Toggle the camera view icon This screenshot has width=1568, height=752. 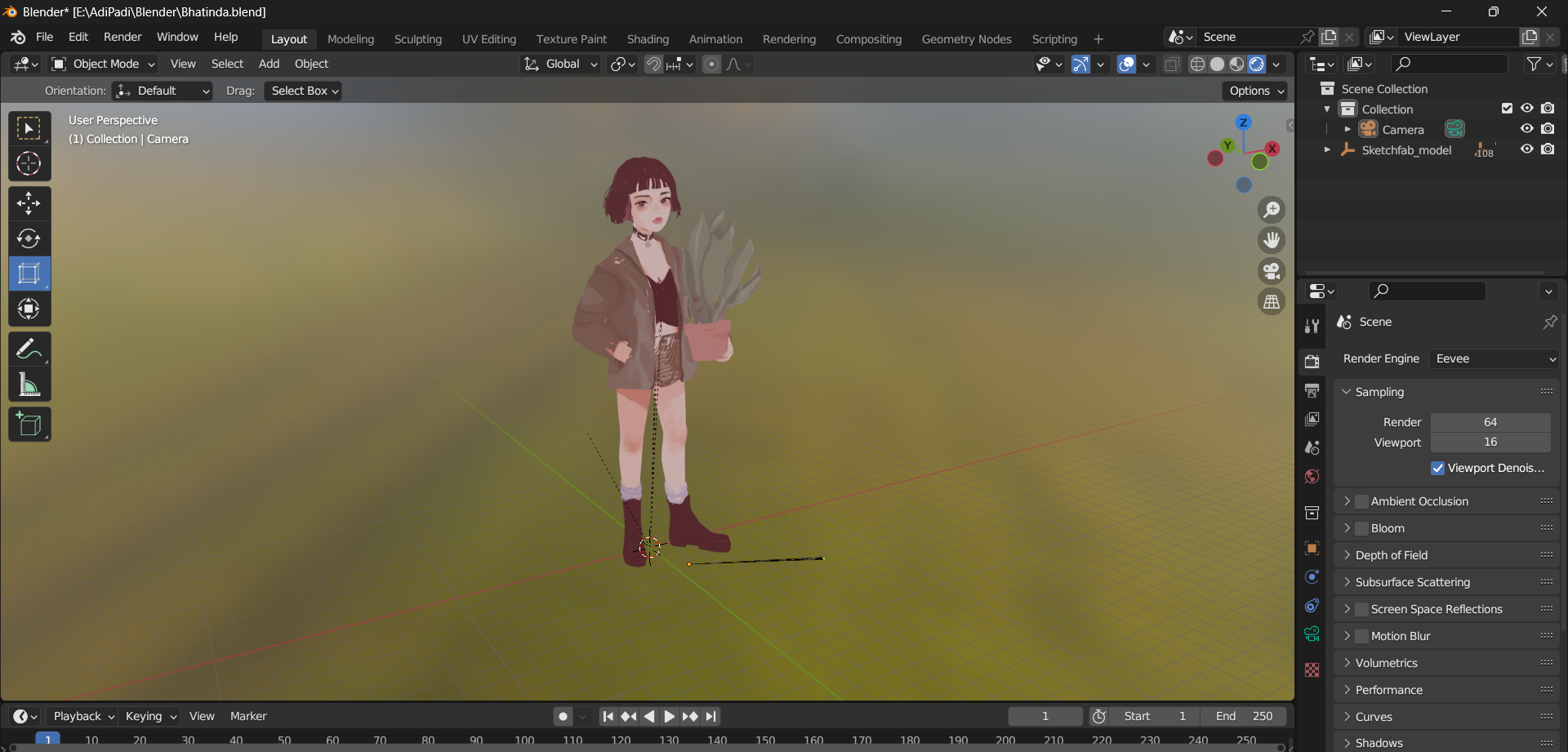pos(1272,271)
